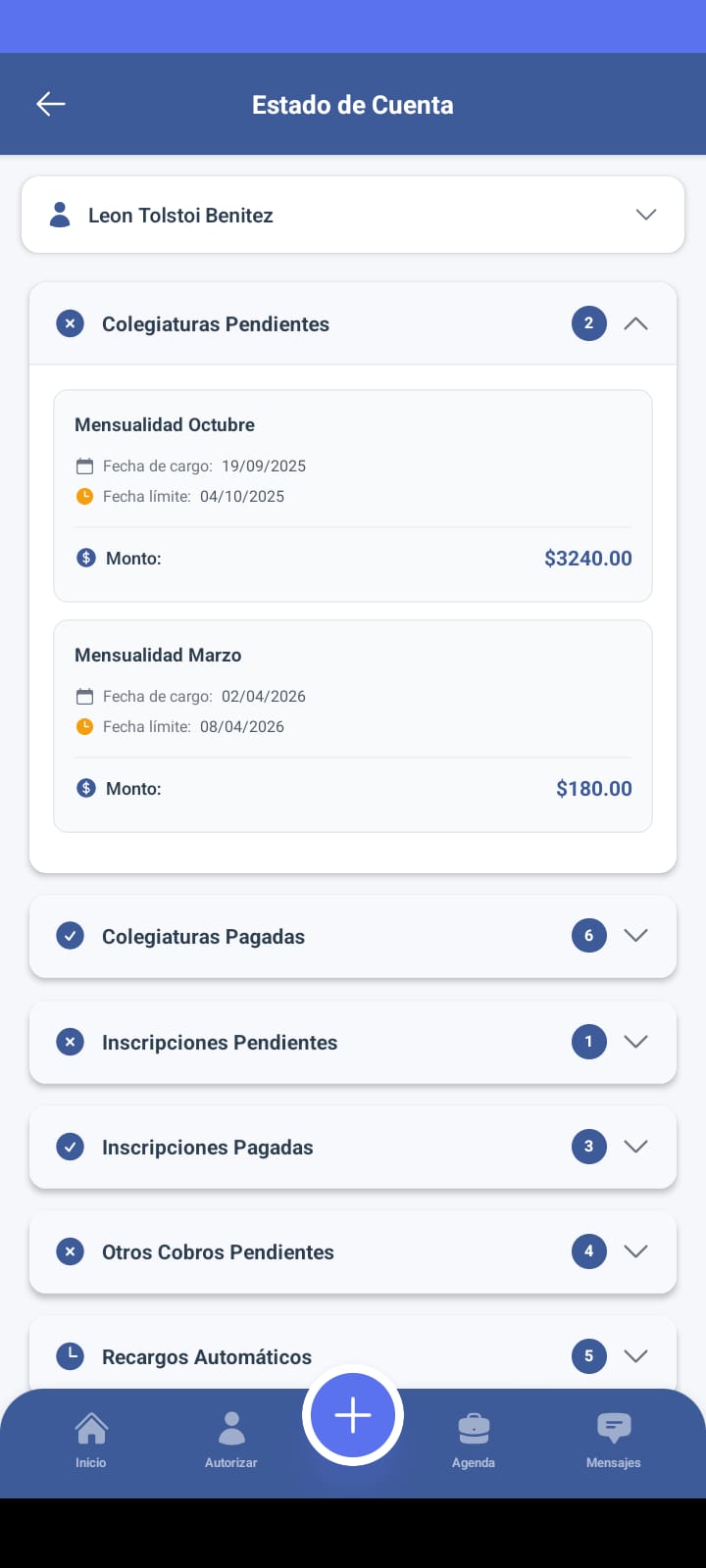Expand the Inscripciones Pendientes chevron
The height and width of the screenshot is (1568, 706).
[x=635, y=1042]
